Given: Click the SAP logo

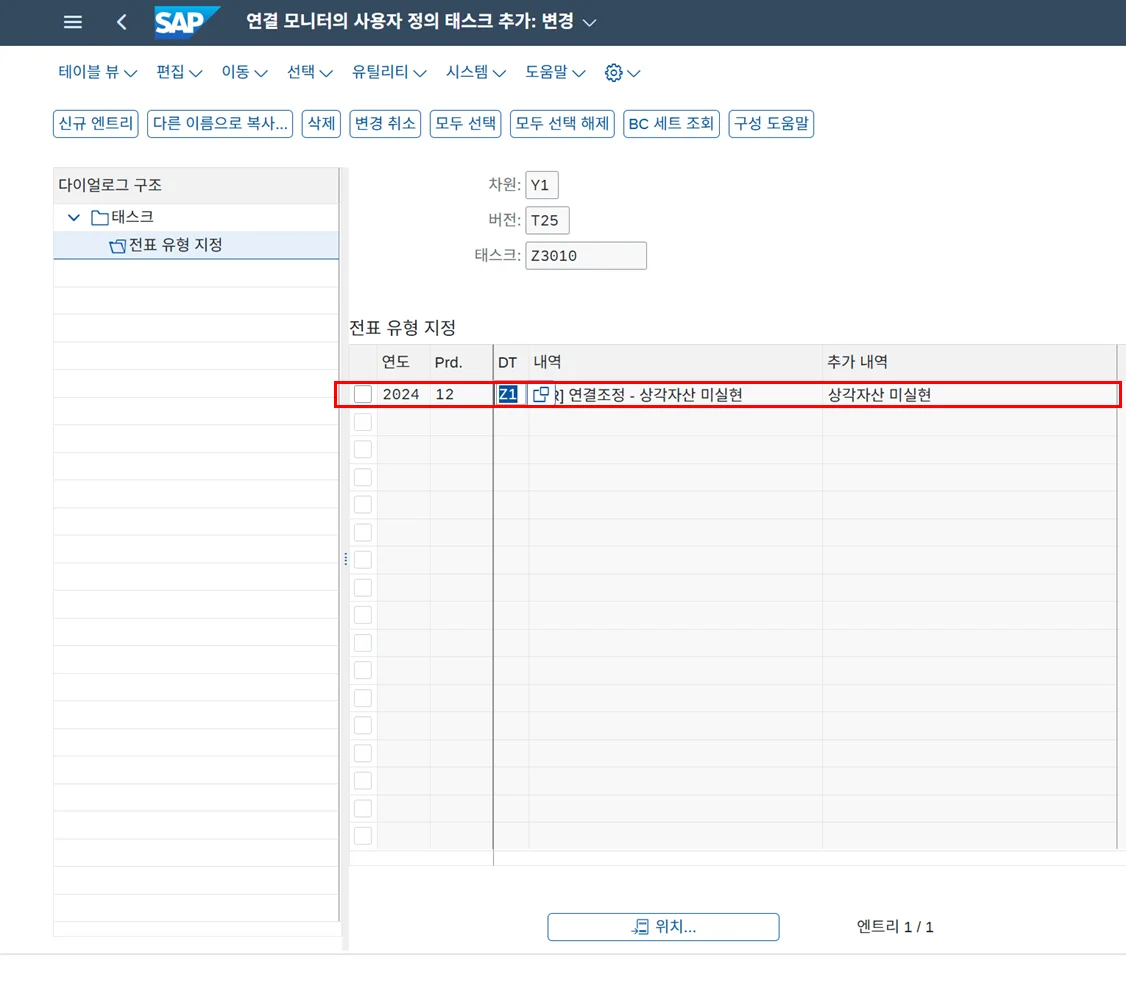Looking at the screenshot, I should click(186, 22).
